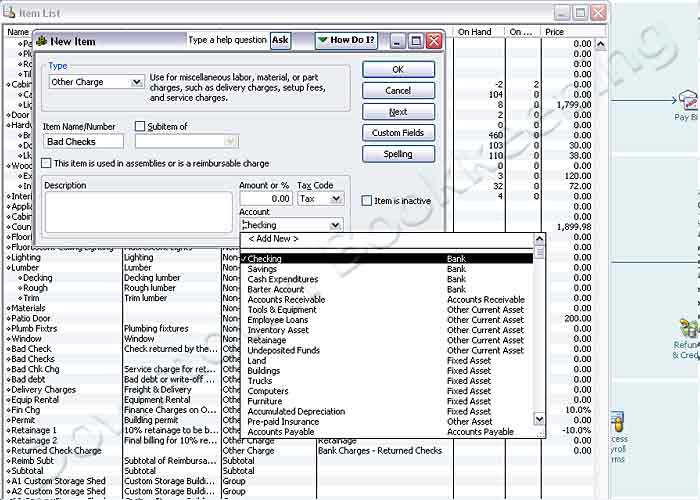Select Buildings account

click(x=387, y=371)
